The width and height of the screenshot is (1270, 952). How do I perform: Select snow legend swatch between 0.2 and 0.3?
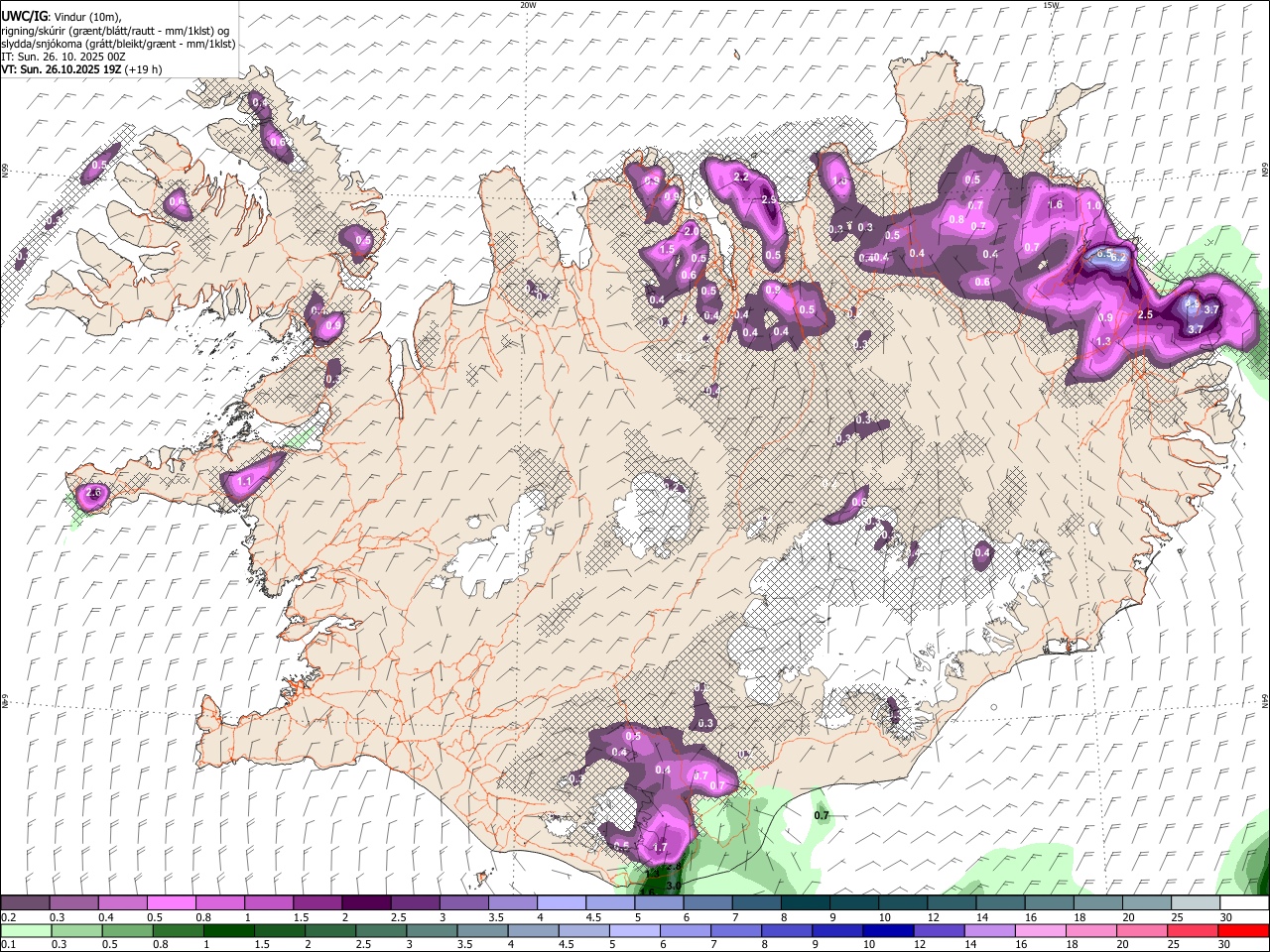click(25, 903)
